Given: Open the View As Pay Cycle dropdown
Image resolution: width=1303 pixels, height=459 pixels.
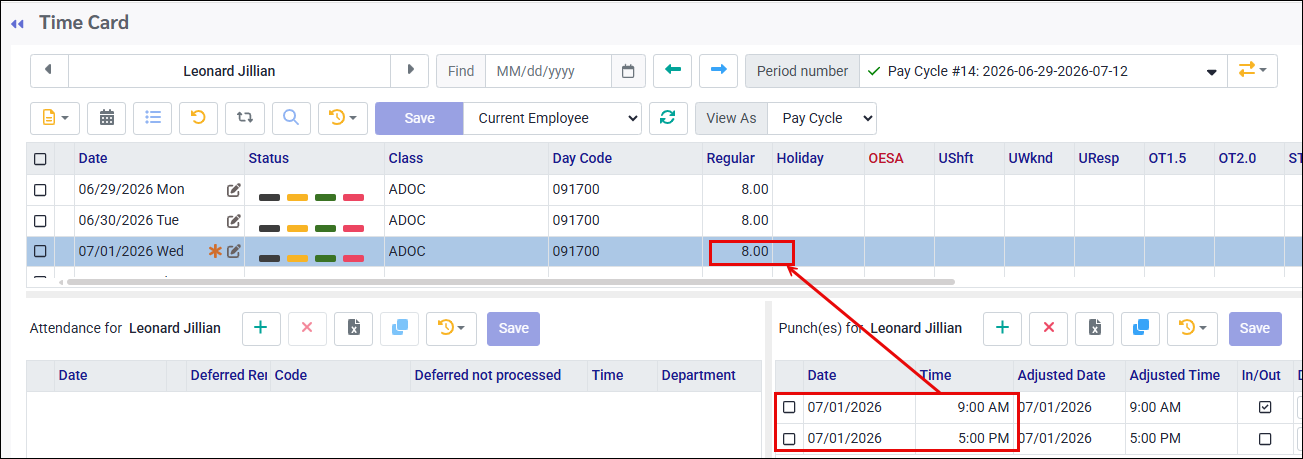Looking at the screenshot, I should point(822,118).
